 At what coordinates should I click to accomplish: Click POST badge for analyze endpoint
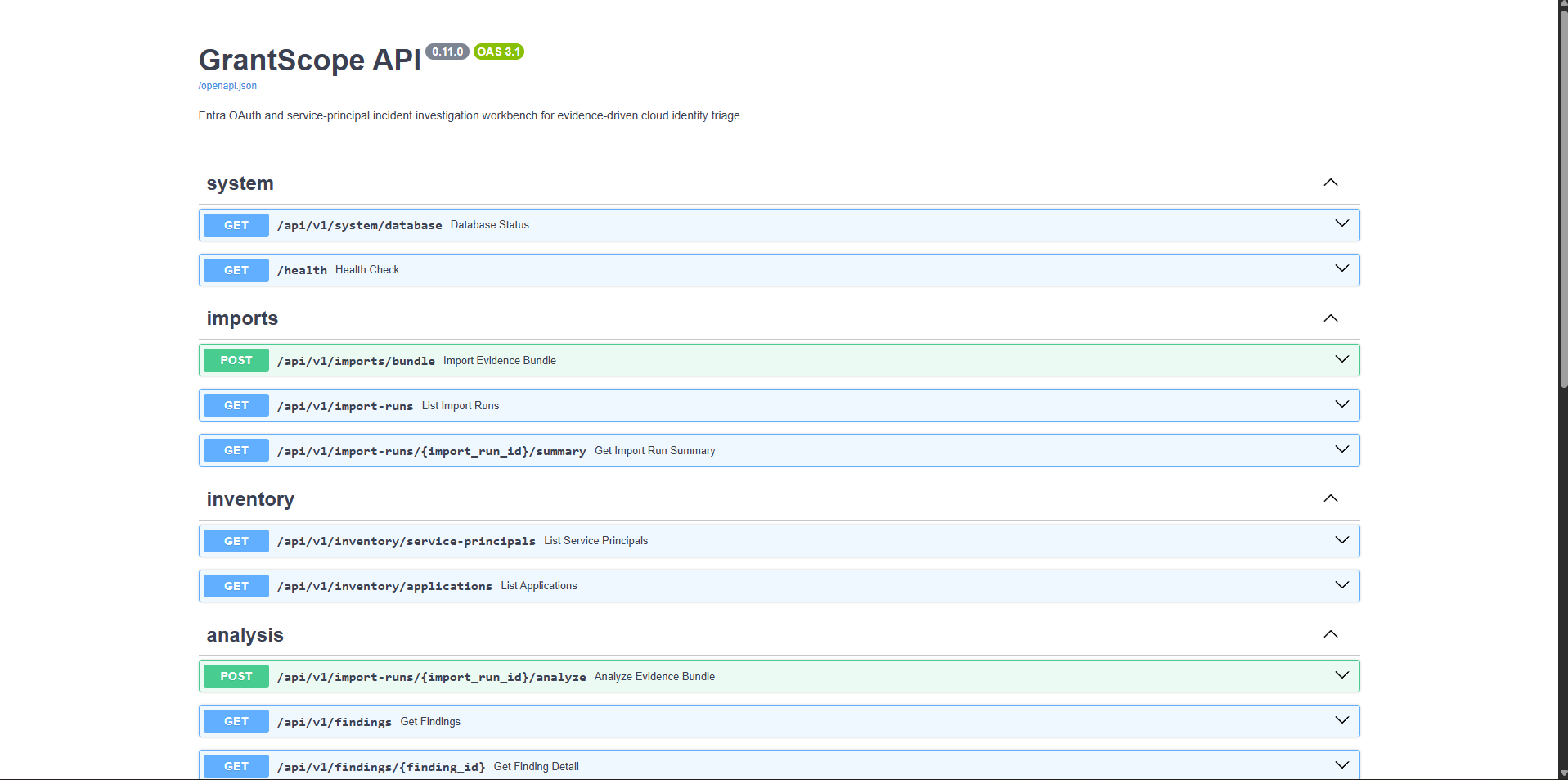pyautogui.click(x=236, y=676)
